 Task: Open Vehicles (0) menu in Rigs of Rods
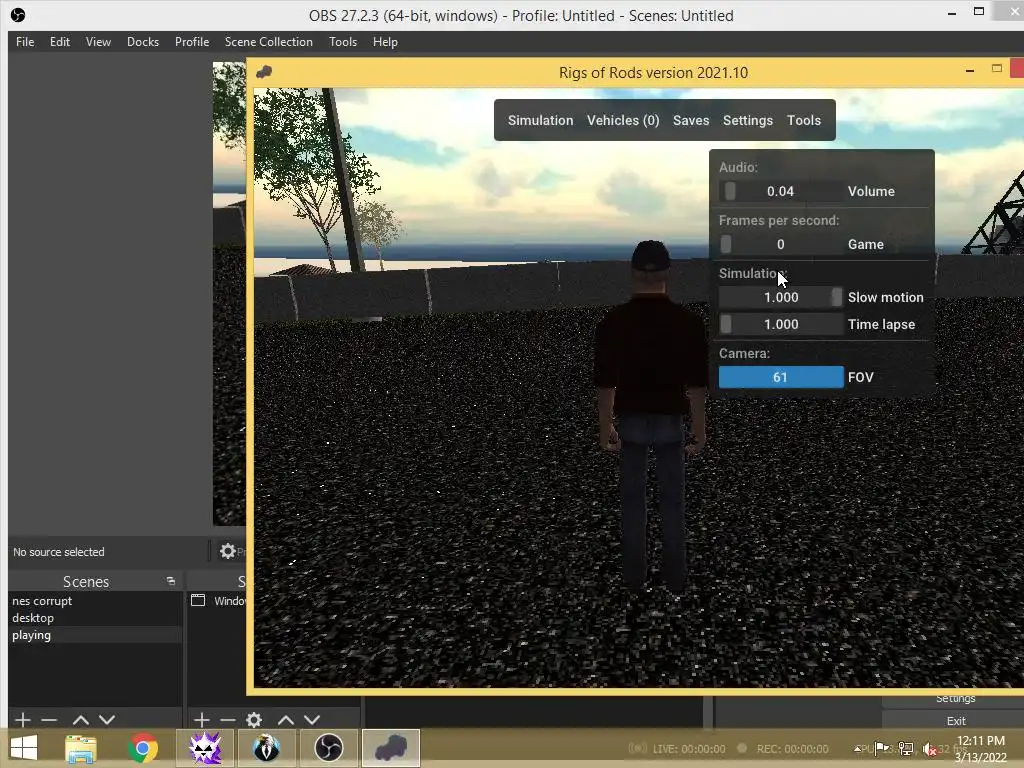click(623, 120)
